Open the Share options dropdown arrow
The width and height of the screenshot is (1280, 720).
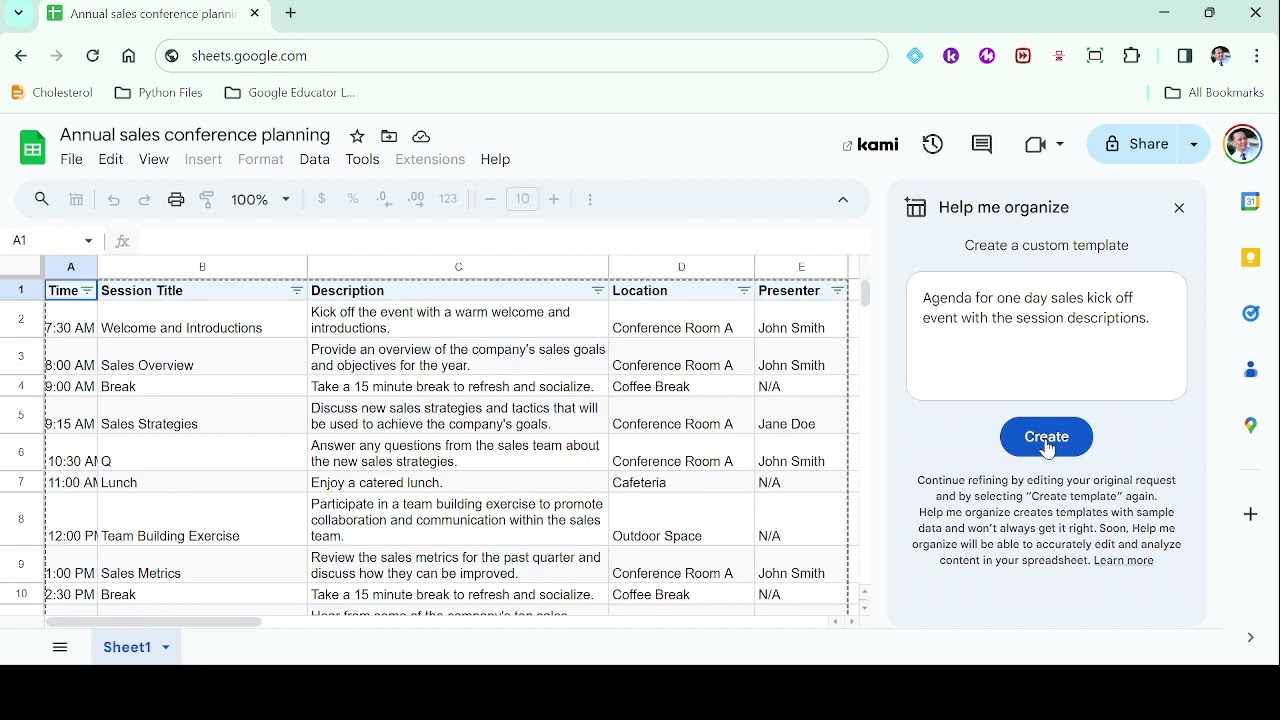tap(1194, 145)
